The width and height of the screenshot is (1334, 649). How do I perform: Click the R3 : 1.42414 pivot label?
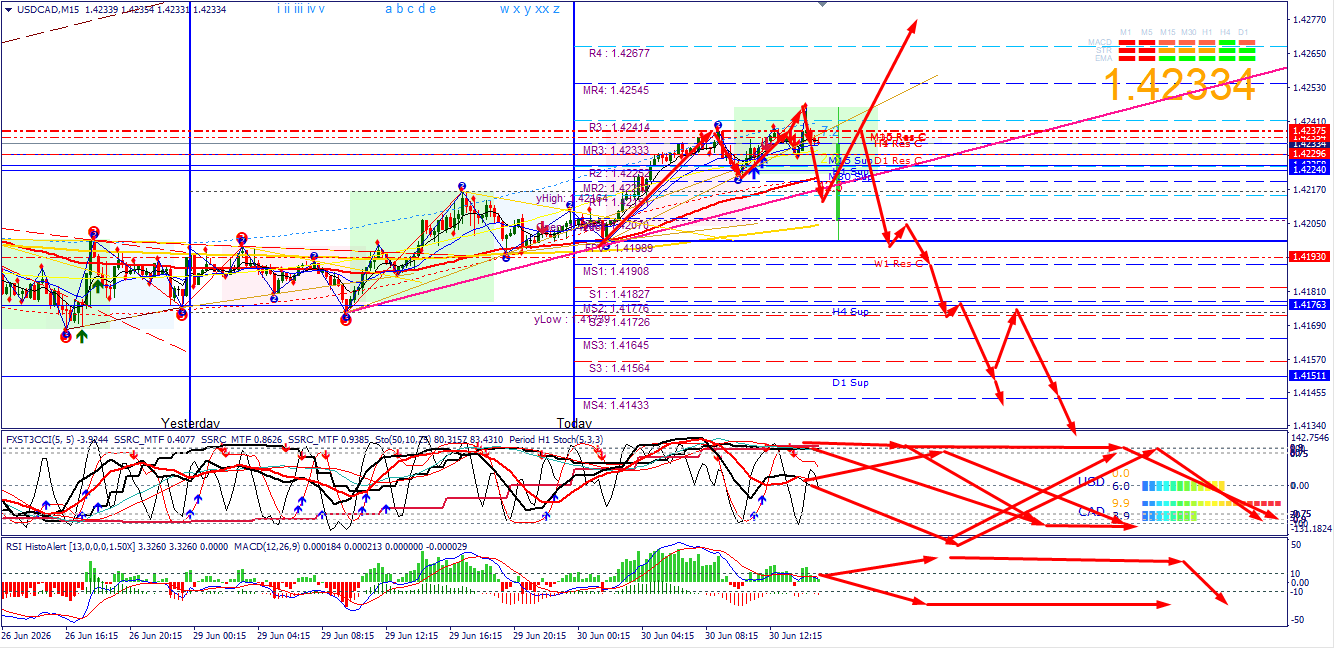[620, 127]
